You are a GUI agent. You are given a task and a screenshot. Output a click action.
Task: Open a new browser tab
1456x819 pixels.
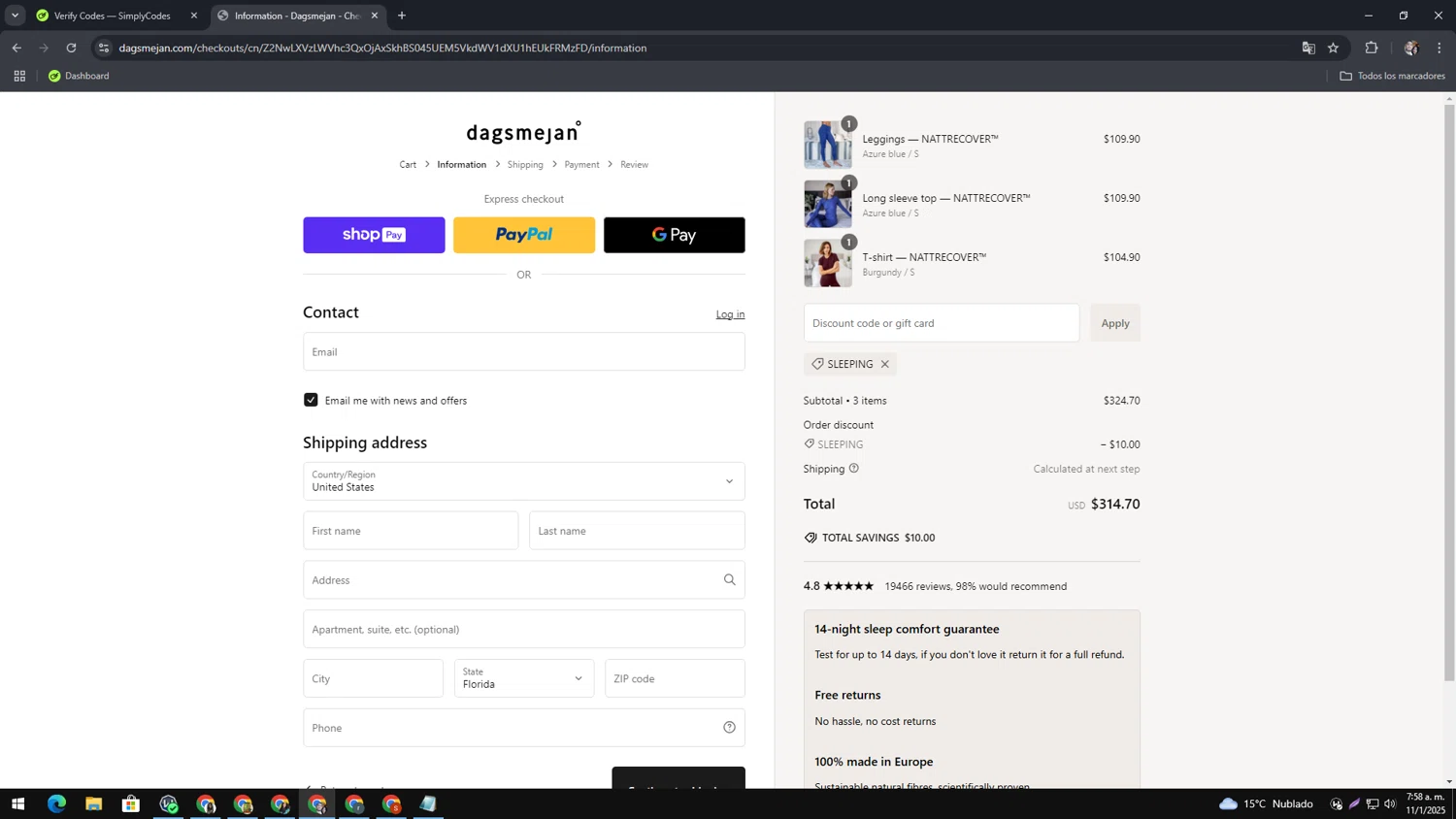pyautogui.click(x=402, y=16)
